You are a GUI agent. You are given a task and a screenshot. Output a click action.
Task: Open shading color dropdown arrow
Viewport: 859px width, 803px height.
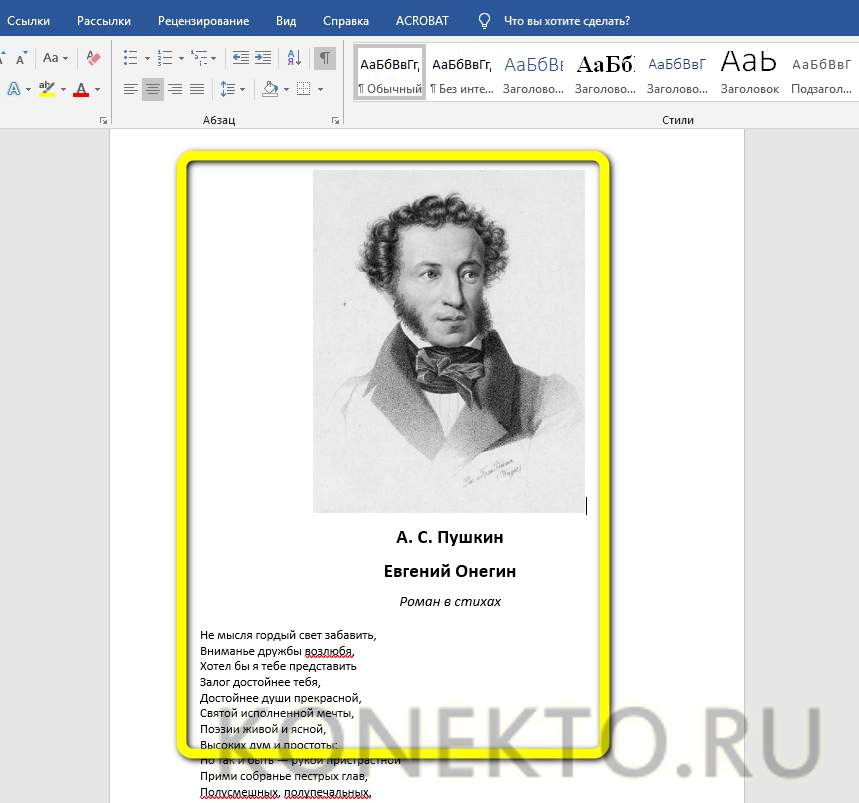pyautogui.click(x=286, y=89)
